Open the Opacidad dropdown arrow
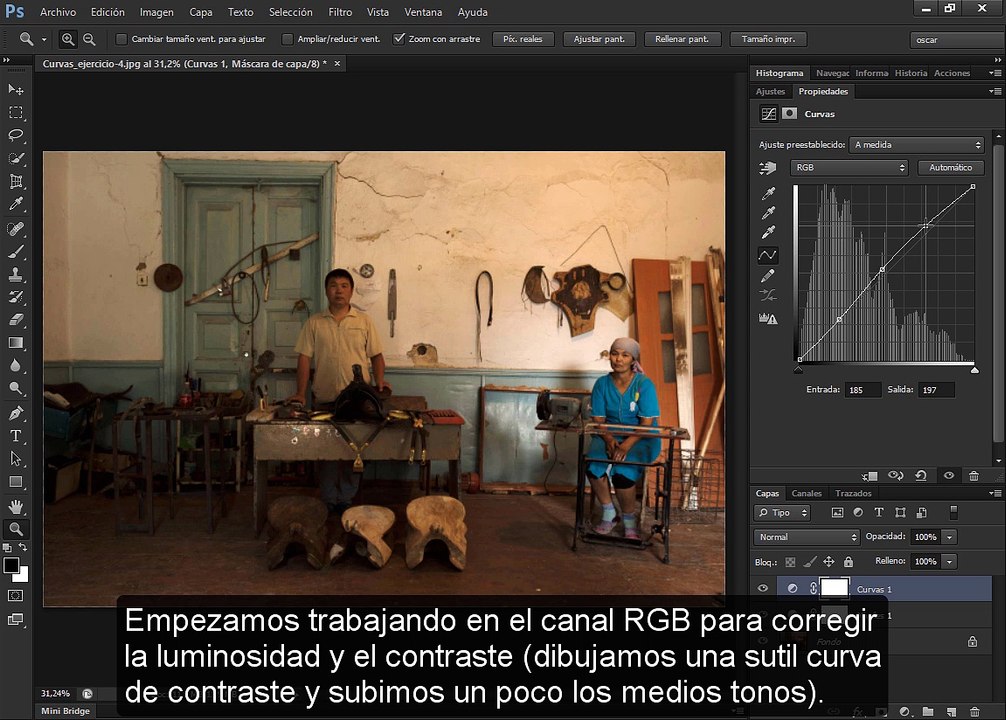 point(950,537)
